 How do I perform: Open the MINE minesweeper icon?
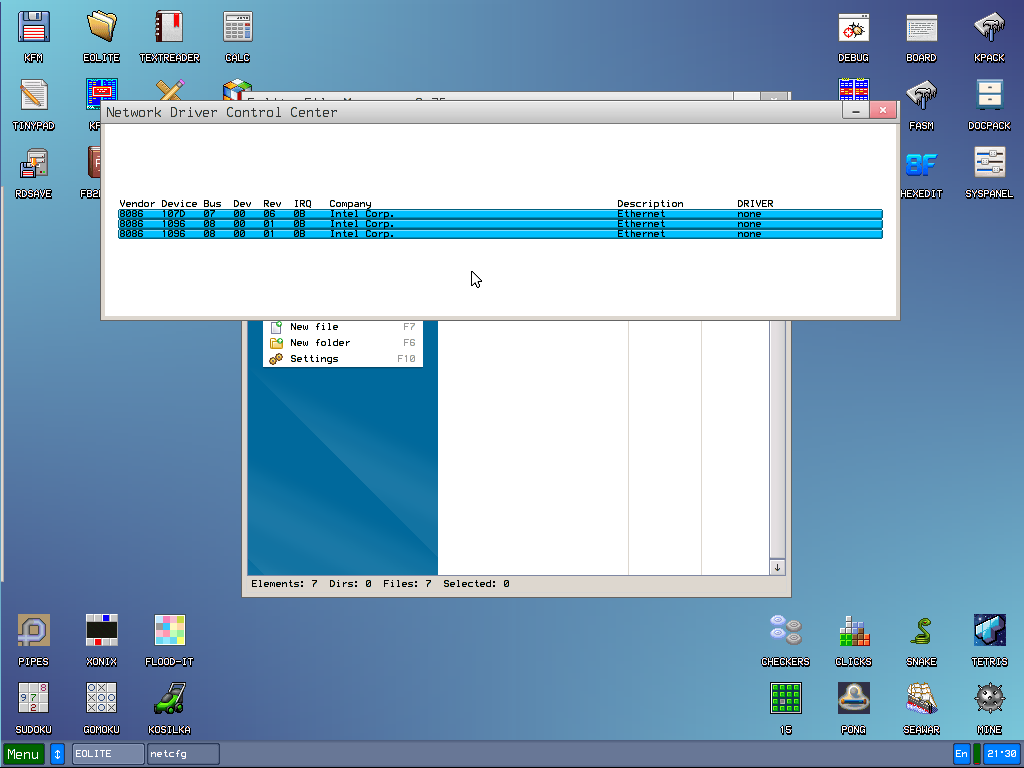pyautogui.click(x=989, y=700)
